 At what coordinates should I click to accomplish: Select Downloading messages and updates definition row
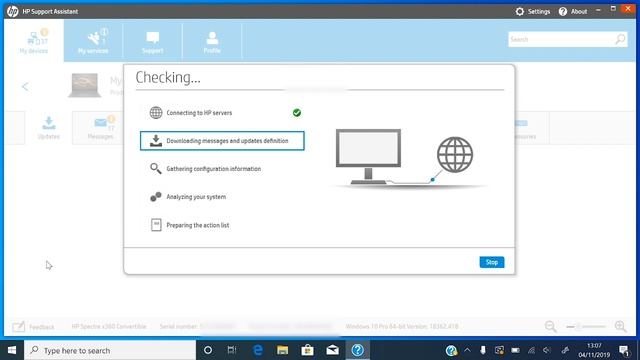coord(222,141)
